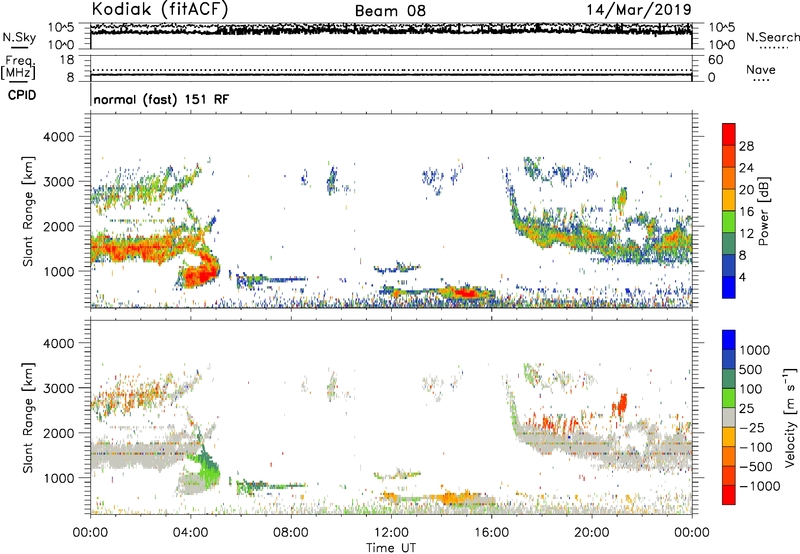Click the "Nave" legend label
The width and height of the screenshot is (800, 554).
point(760,69)
